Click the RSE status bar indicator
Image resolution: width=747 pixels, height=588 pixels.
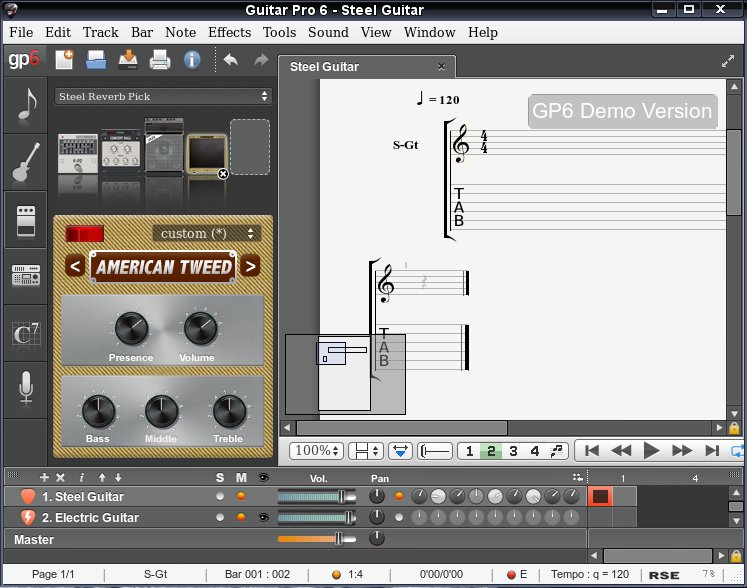point(664,575)
